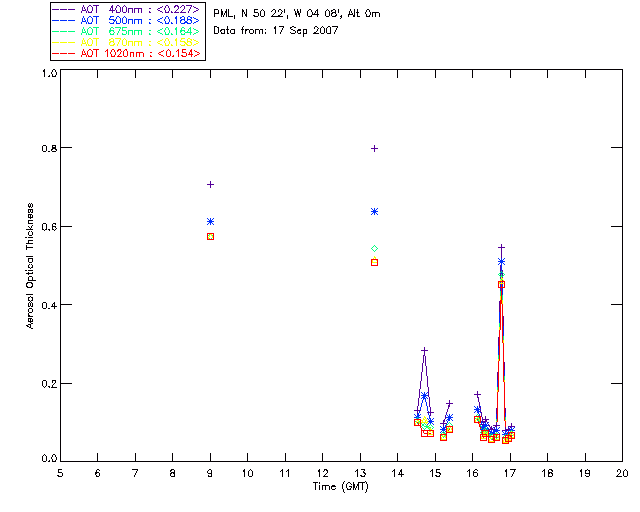Click the red dashed line sample in legend
This screenshot has width=640, height=512.
64,53
